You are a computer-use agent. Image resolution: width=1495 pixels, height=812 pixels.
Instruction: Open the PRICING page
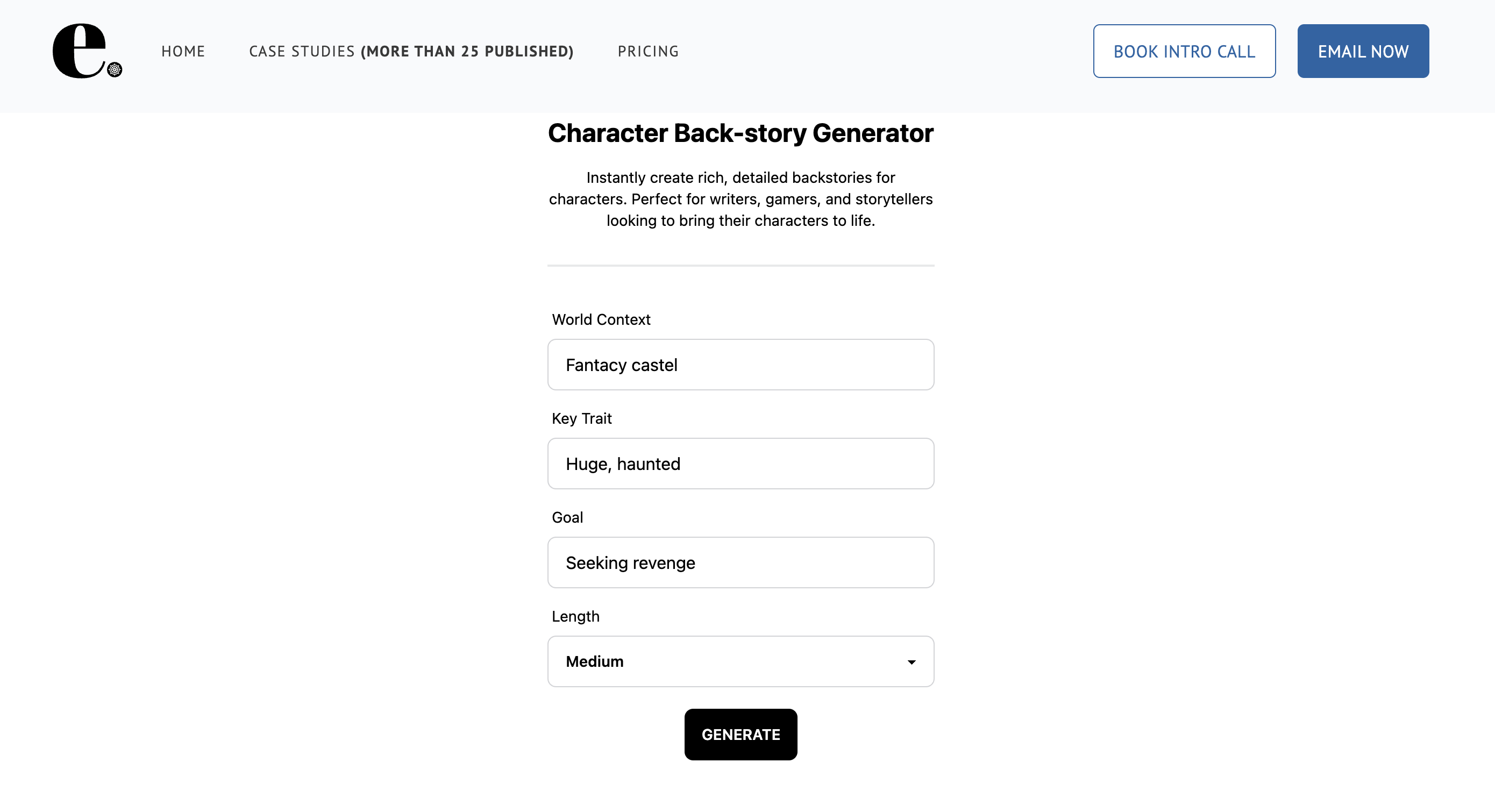pos(648,51)
